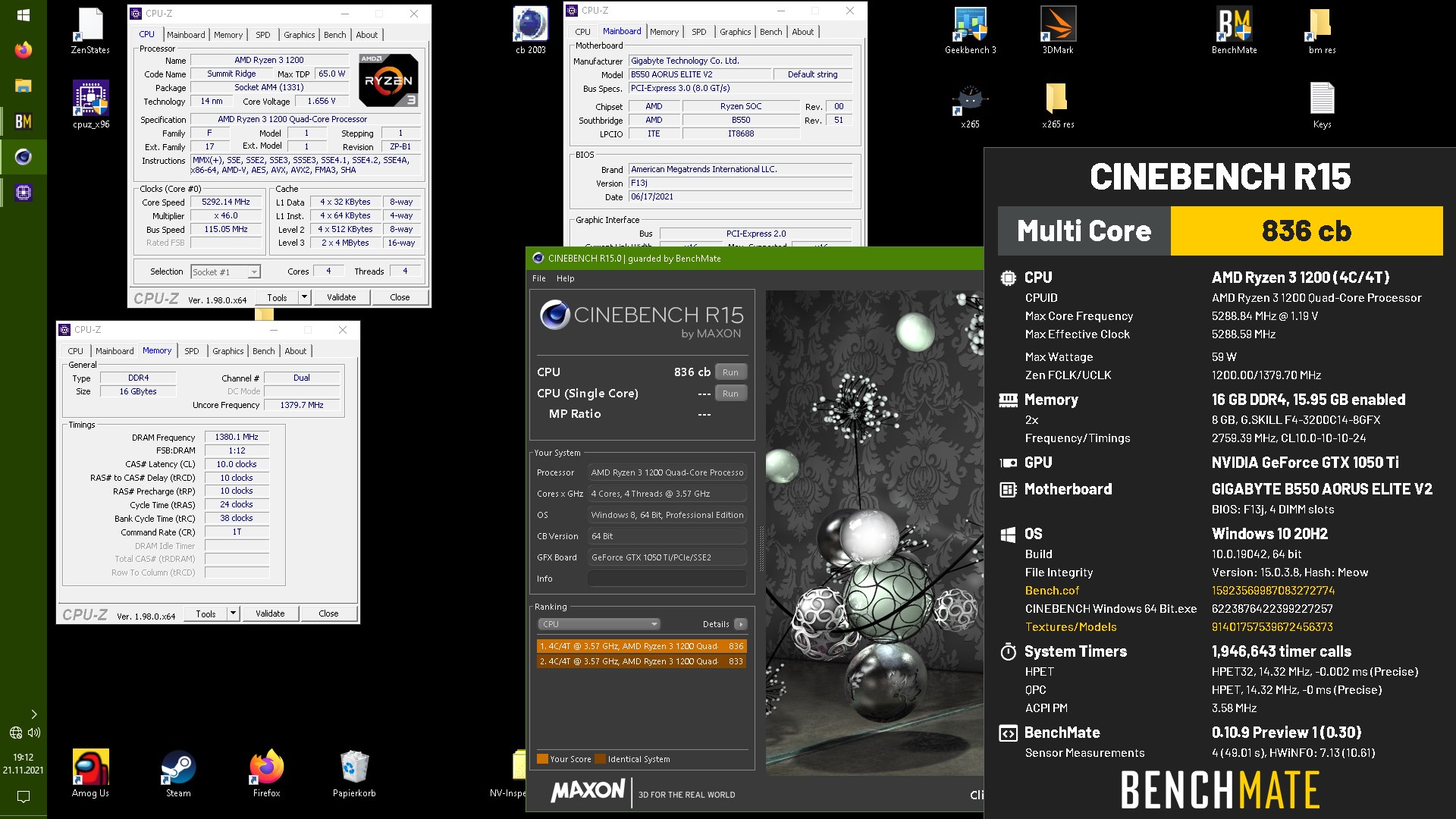This screenshot has height=819, width=1456.
Task: Open volume tray icon
Action: click(x=33, y=733)
